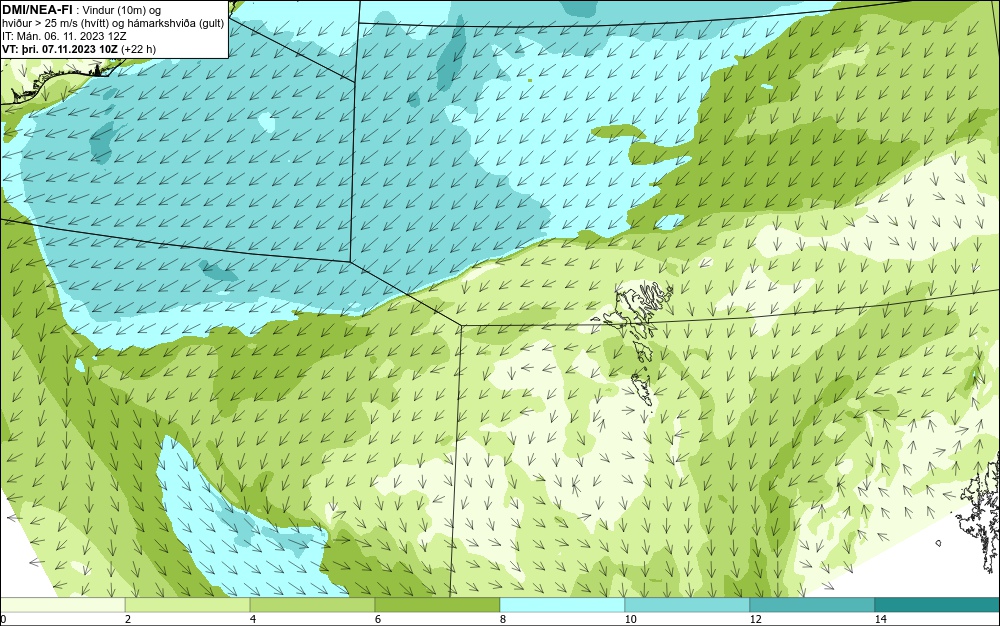Click the 12–14 m/s teal legend swatch
The image size is (1000, 626).
[812, 605]
